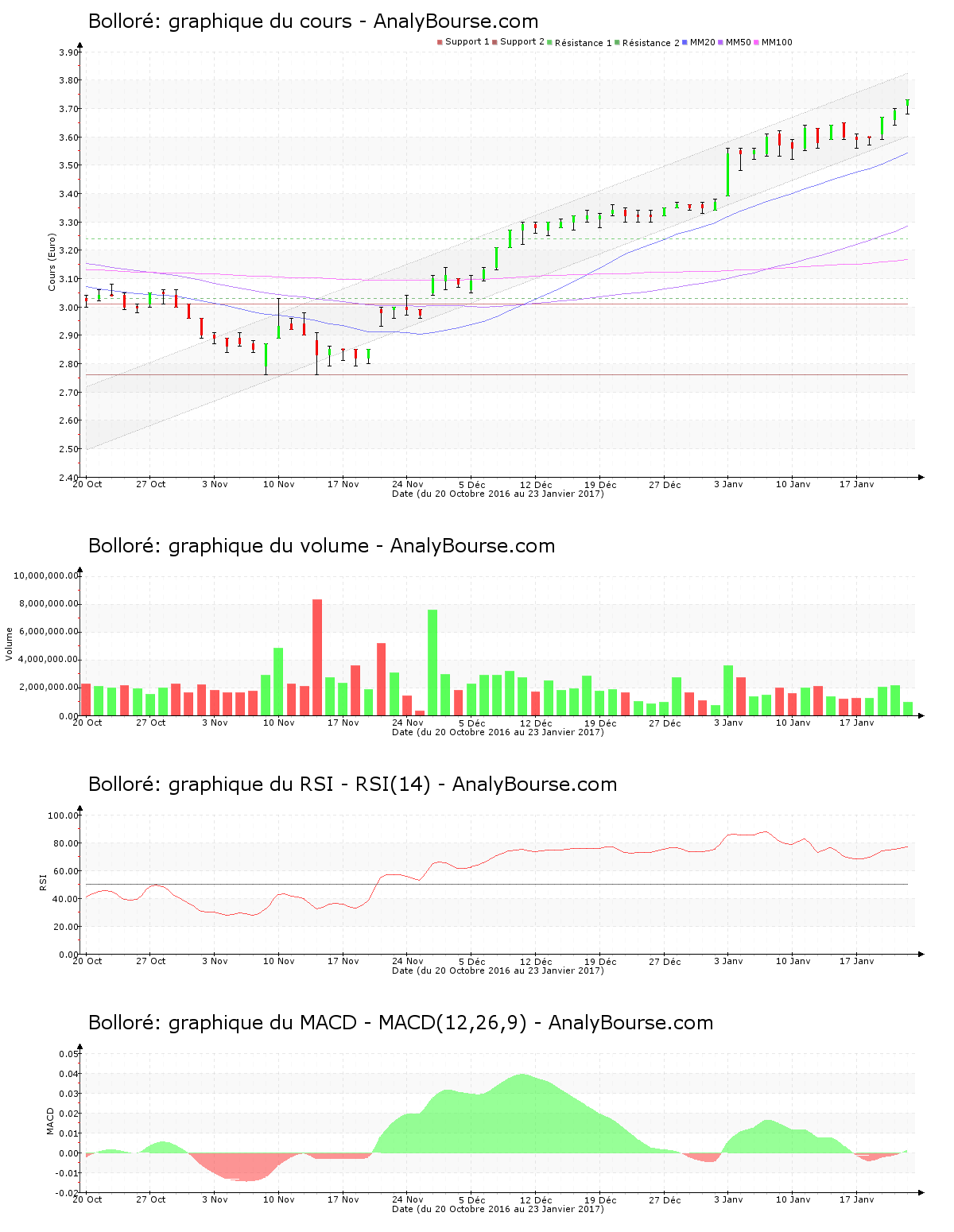Click the "10,000,000.00" volume axis tick
954x1232 pixels.
(47, 575)
